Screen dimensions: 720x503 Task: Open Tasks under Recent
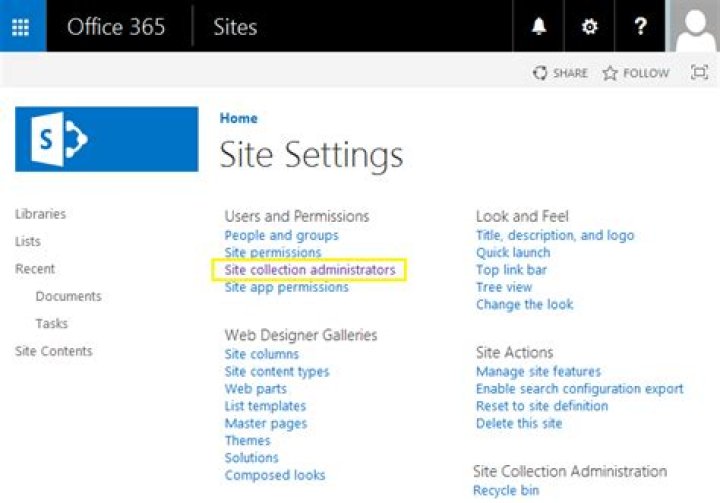(x=51, y=323)
